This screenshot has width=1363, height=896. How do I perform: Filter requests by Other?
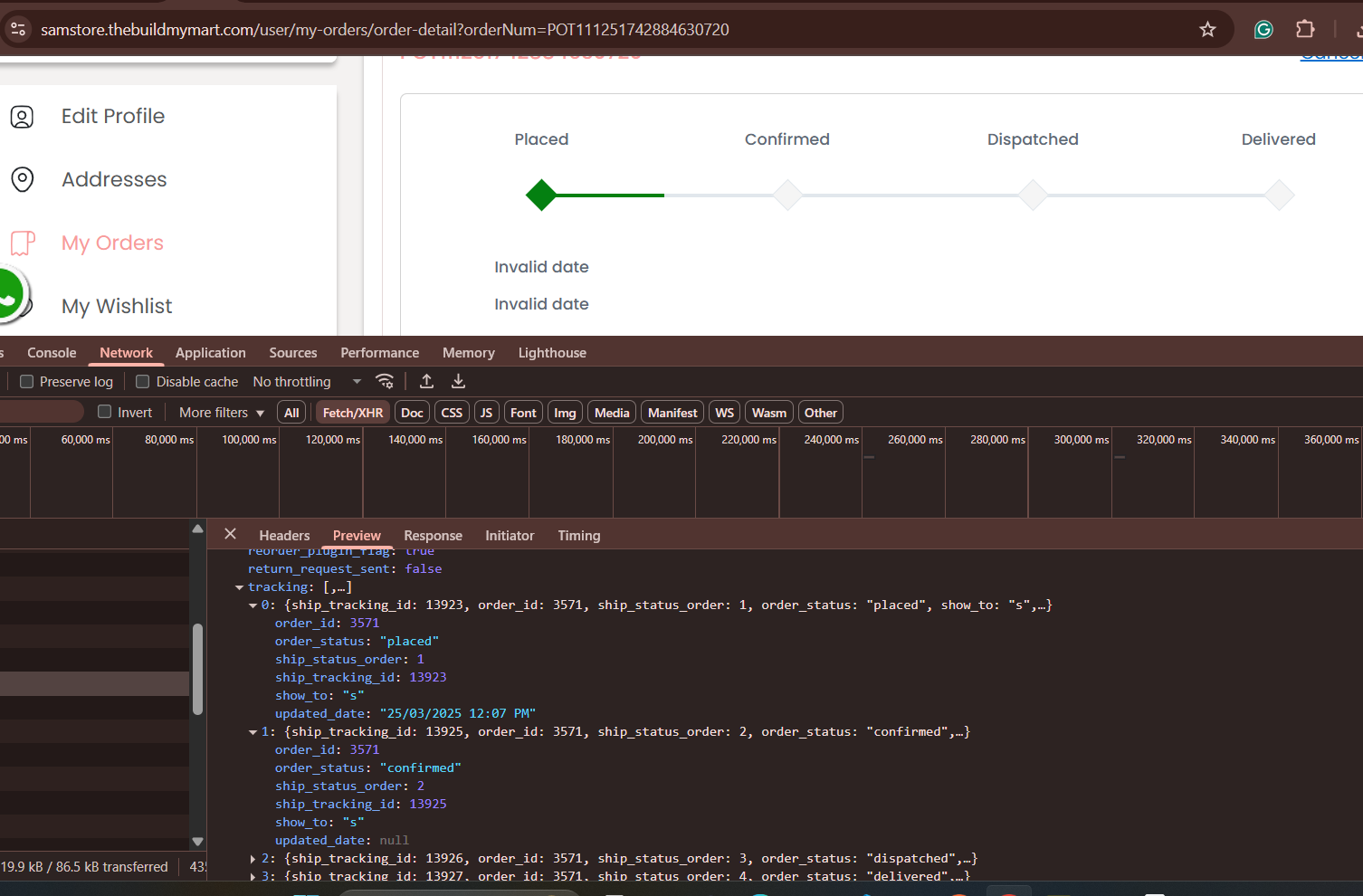click(821, 413)
